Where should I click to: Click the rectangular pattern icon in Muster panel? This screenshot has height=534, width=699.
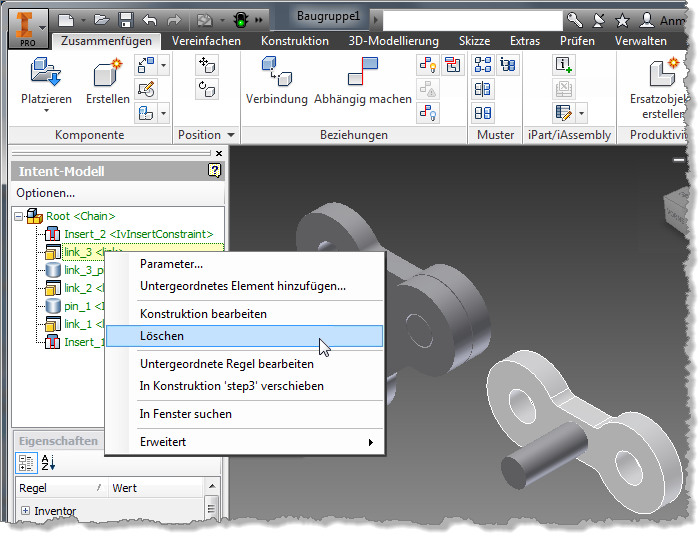click(483, 65)
